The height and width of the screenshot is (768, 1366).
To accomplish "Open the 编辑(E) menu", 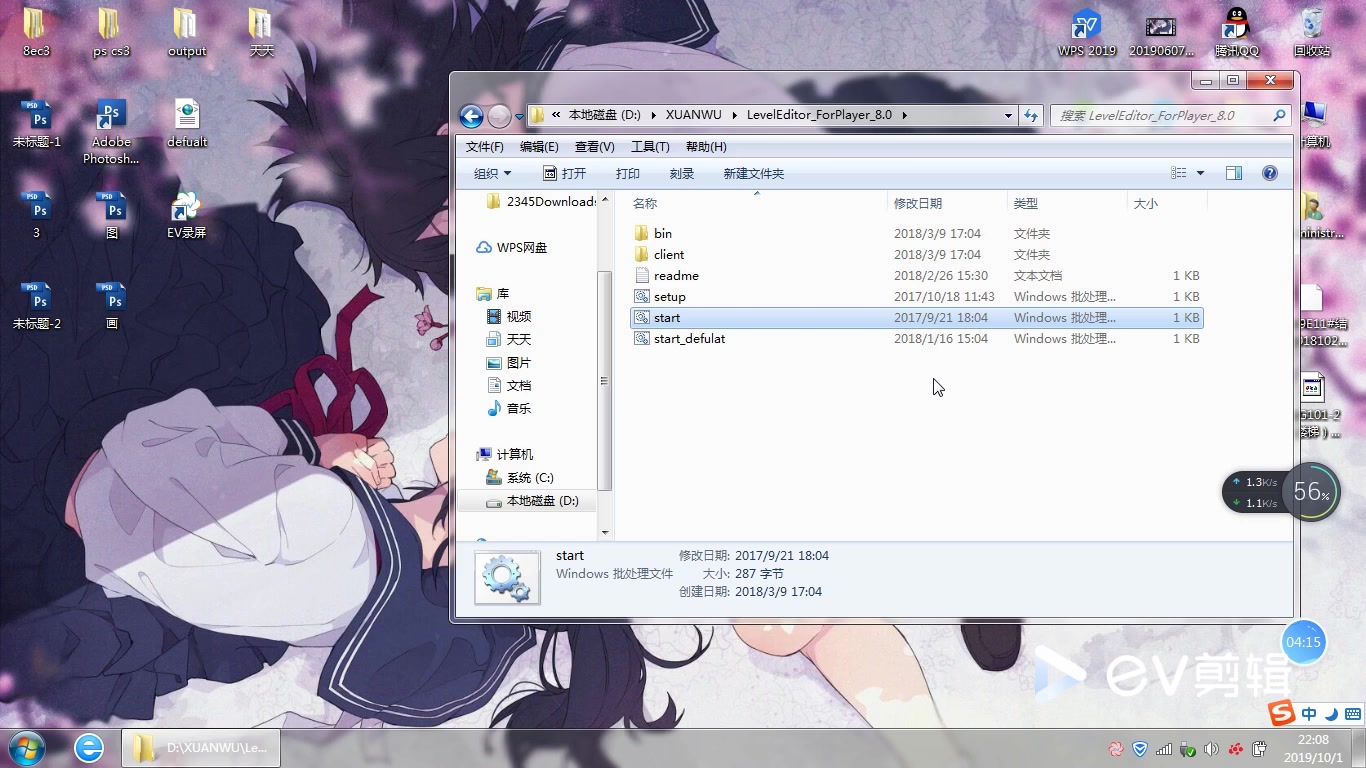I will click(x=539, y=147).
